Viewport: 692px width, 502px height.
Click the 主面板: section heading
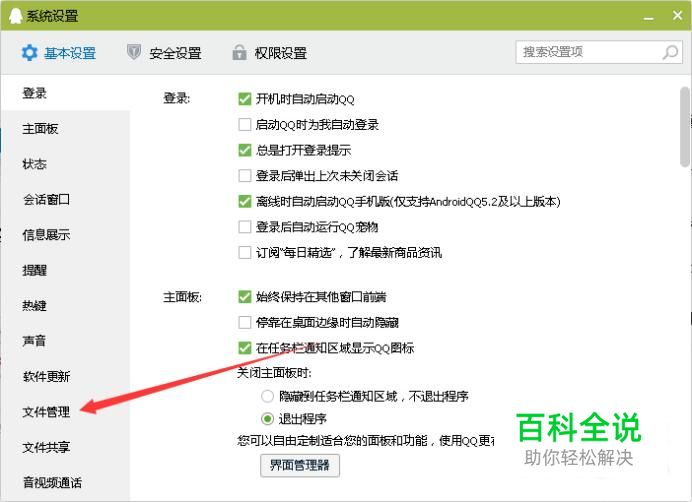click(182, 297)
